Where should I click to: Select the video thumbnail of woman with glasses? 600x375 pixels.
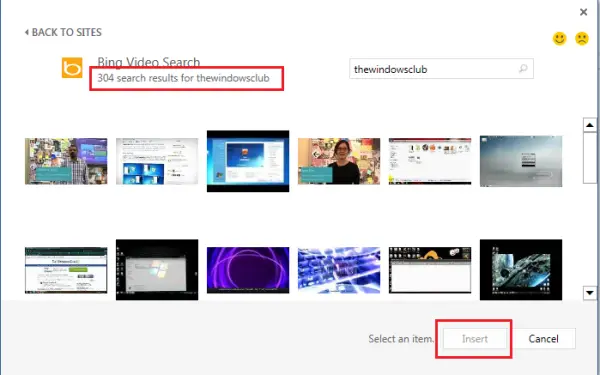pyautogui.click(x=339, y=161)
